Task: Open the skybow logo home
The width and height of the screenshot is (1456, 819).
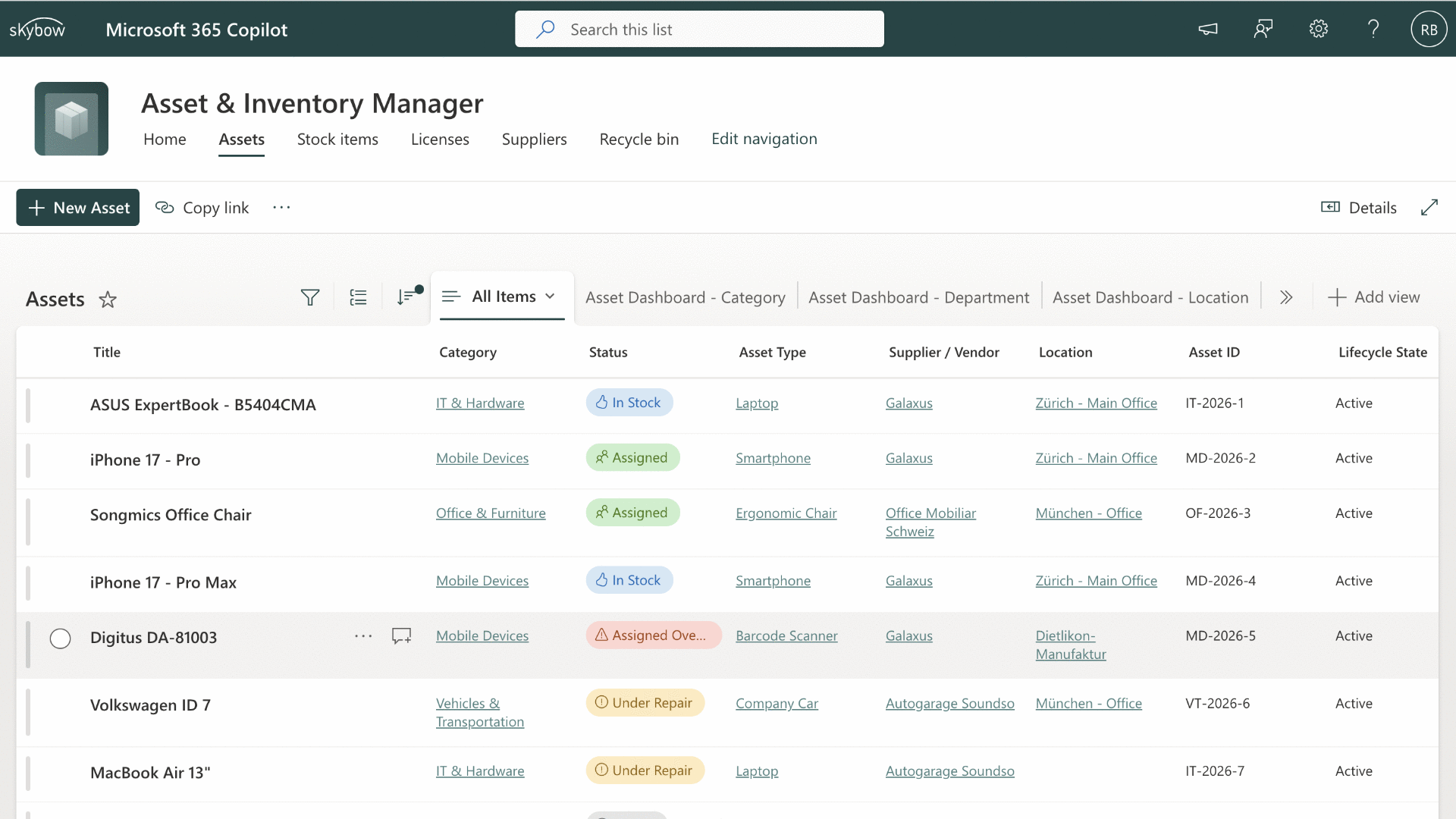Action: point(37,29)
